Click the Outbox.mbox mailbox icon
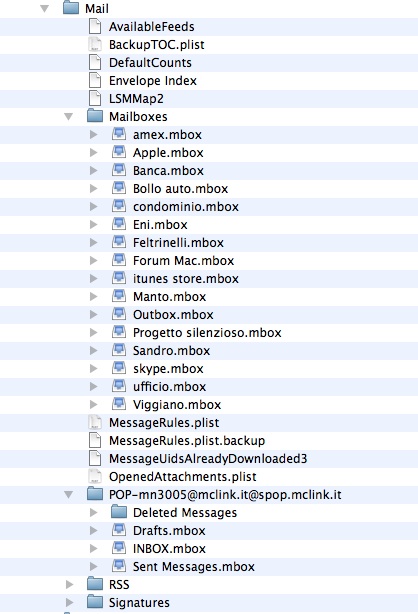 [119, 314]
